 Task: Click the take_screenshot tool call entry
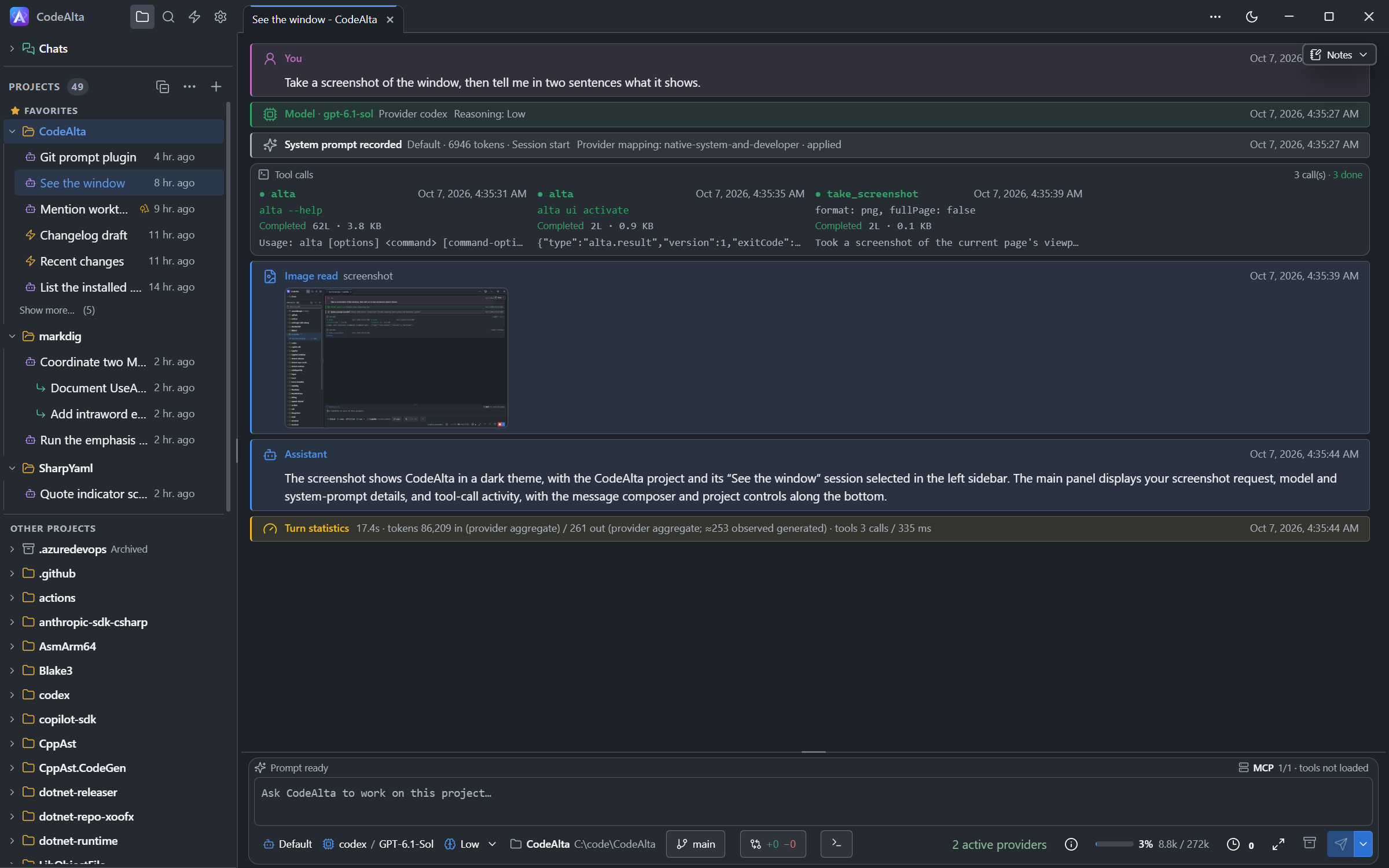949,218
